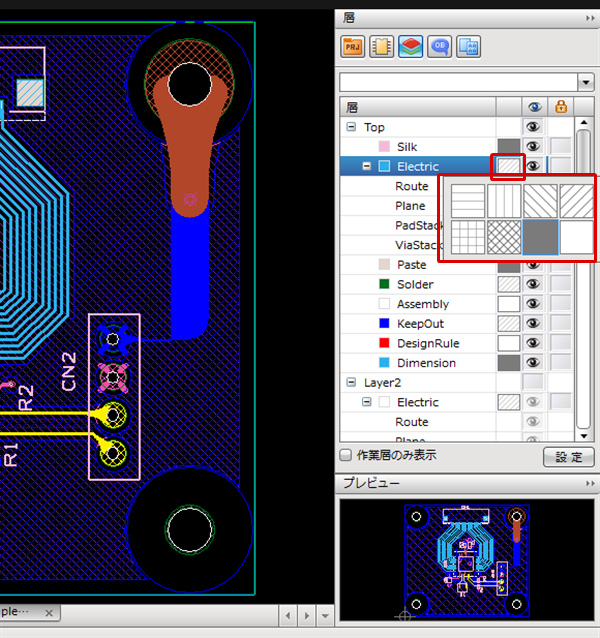Click the 設定 settings button
The height and width of the screenshot is (638, 600).
click(x=569, y=457)
